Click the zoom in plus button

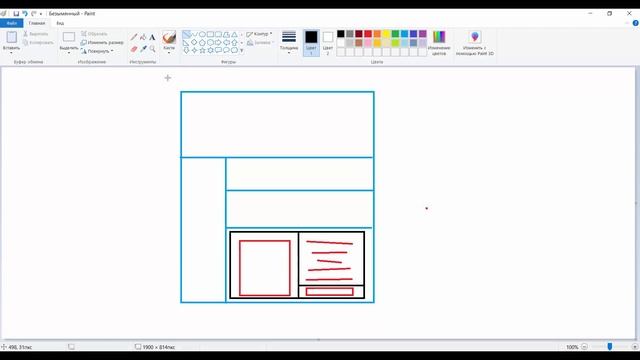click(x=635, y=347)
